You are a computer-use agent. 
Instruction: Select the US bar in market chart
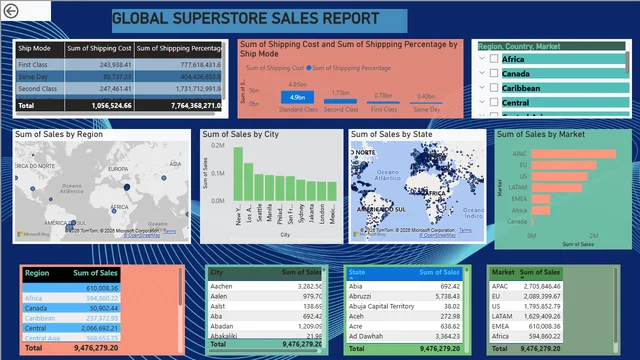click(x=560, y=176)
